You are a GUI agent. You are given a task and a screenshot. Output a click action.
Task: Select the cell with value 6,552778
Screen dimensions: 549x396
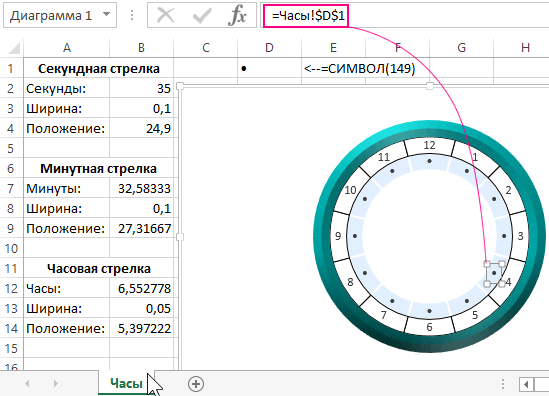(x=141, y=289)
